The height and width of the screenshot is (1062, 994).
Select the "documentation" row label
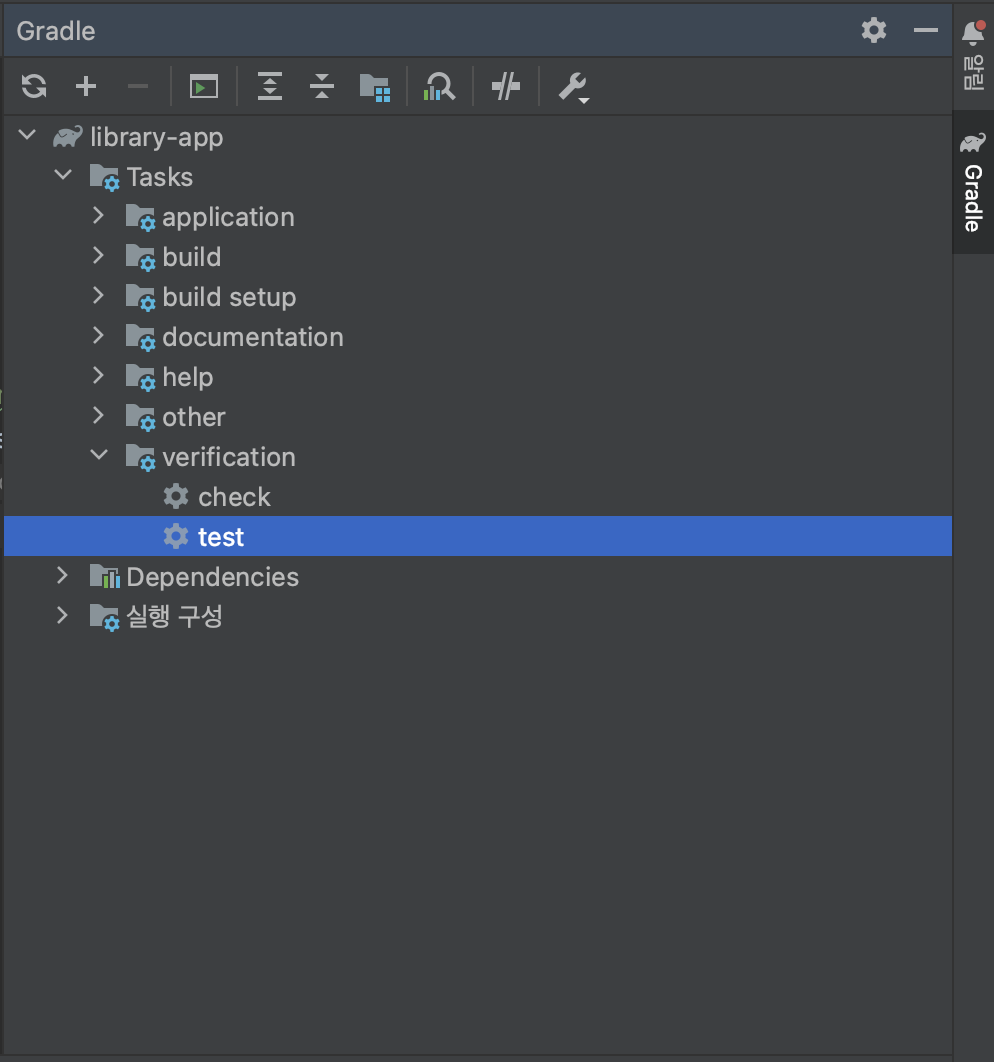253,337
